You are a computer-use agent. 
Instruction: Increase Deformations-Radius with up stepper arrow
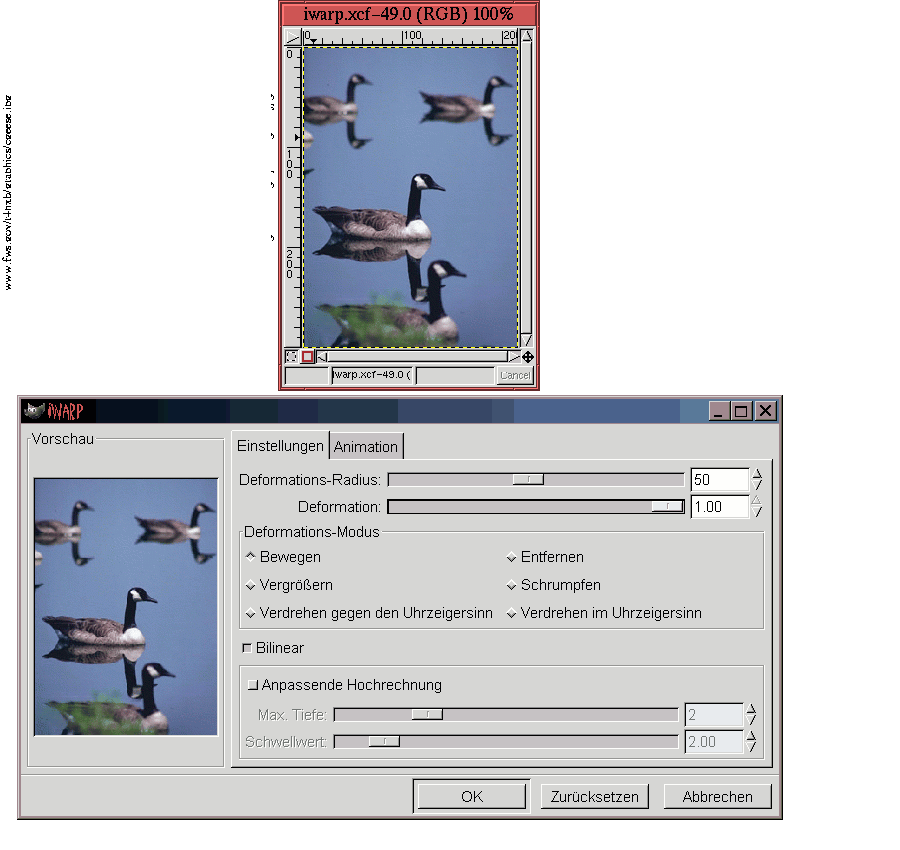click(757, 474)
